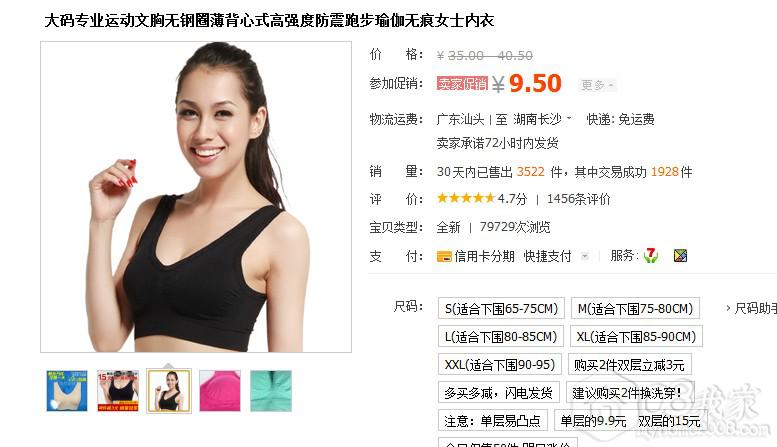Click the red 卖家促销 promotion badge
The width and height of the screenshot is (777, 447).
point(462,84)
